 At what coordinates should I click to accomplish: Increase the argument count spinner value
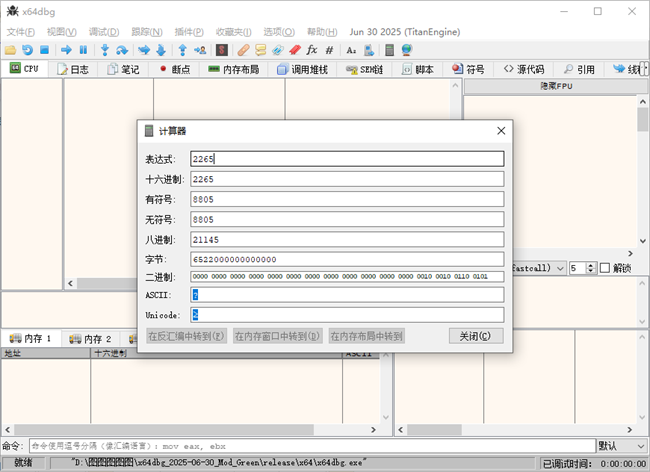[589, 264]
